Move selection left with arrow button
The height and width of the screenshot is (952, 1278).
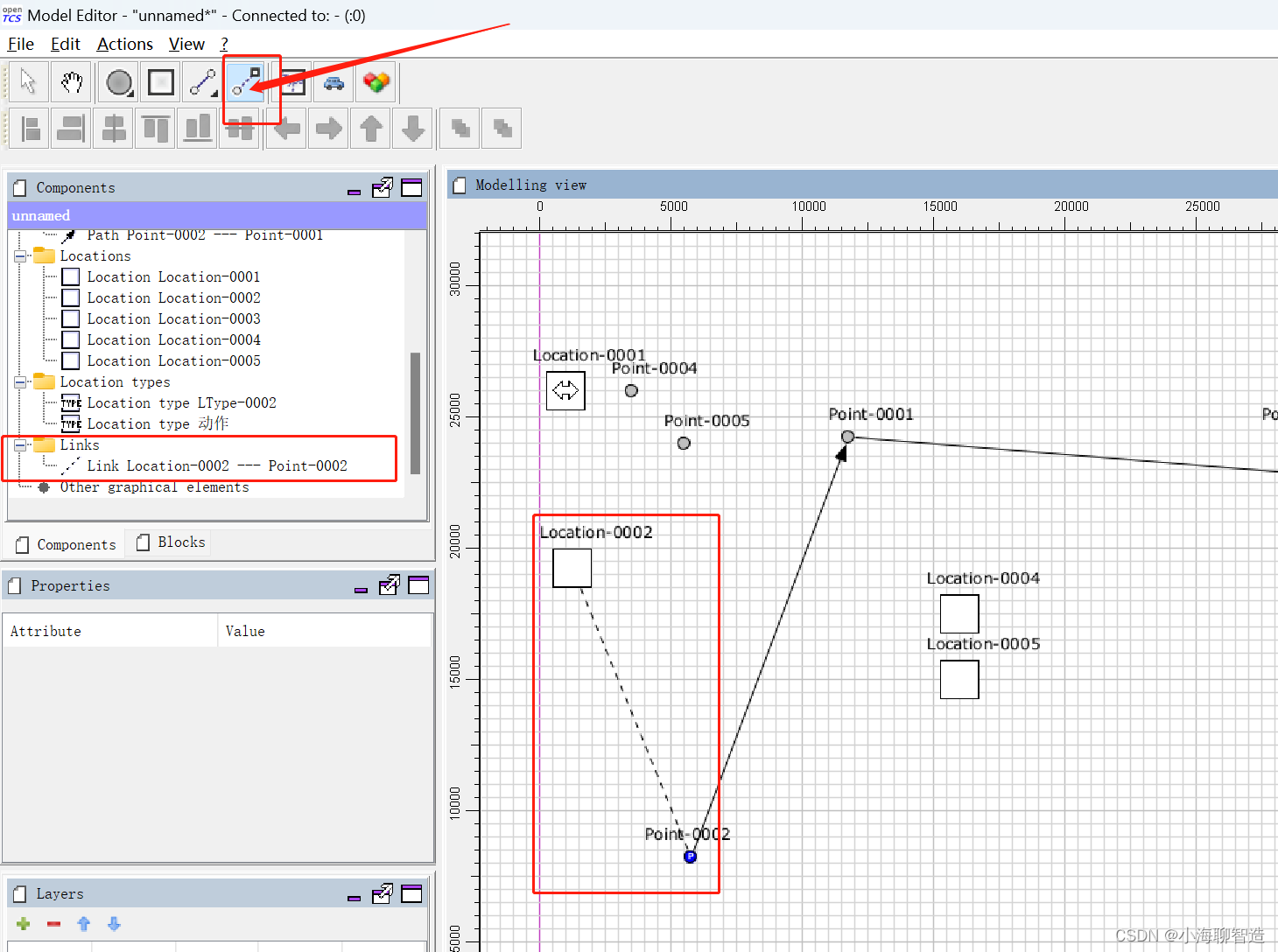(x=286, y=129)
